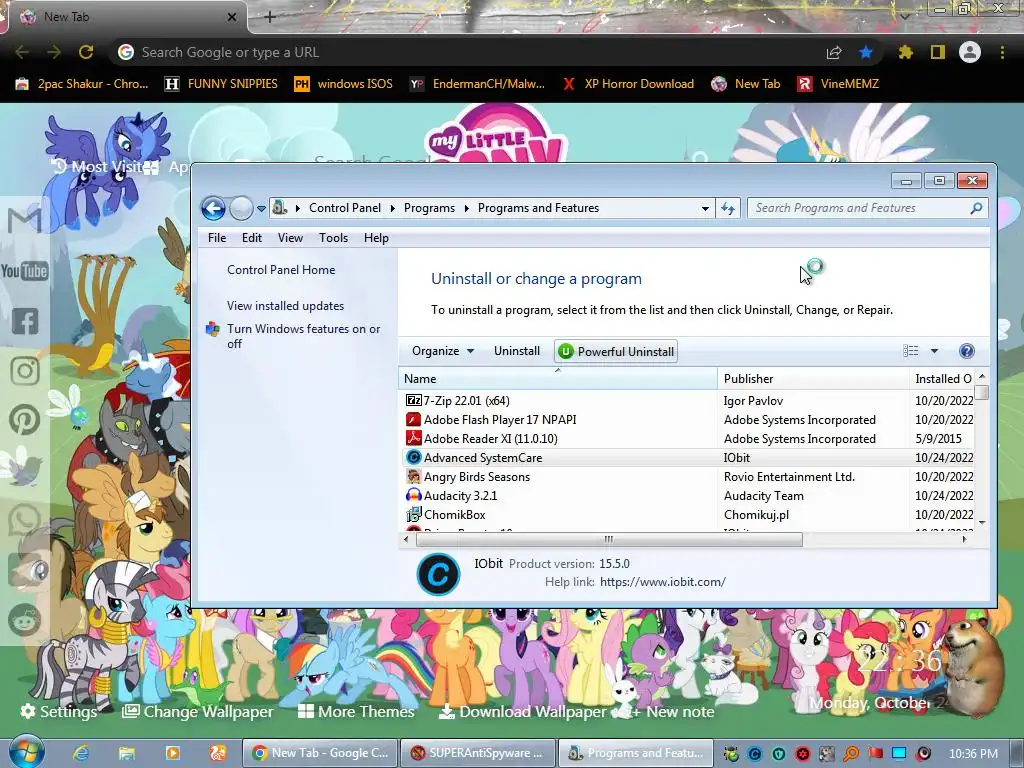This screenshot has width=1024, height=768.
Task: Click the refresh icon beside the address bar
Action: (x=728, y=208)
